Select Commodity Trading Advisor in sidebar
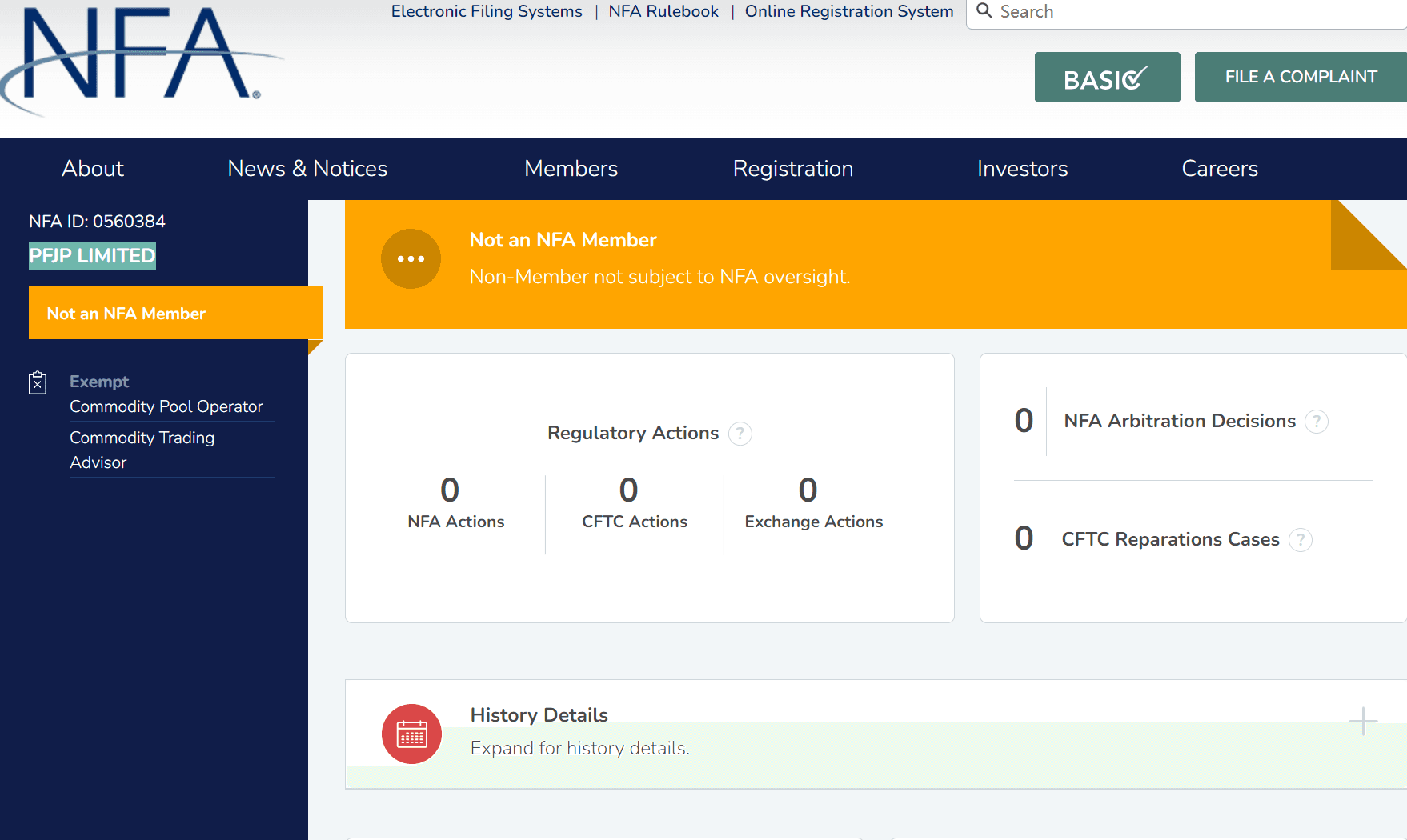The height and width of the screenshot is (840, 1407). 142,450
